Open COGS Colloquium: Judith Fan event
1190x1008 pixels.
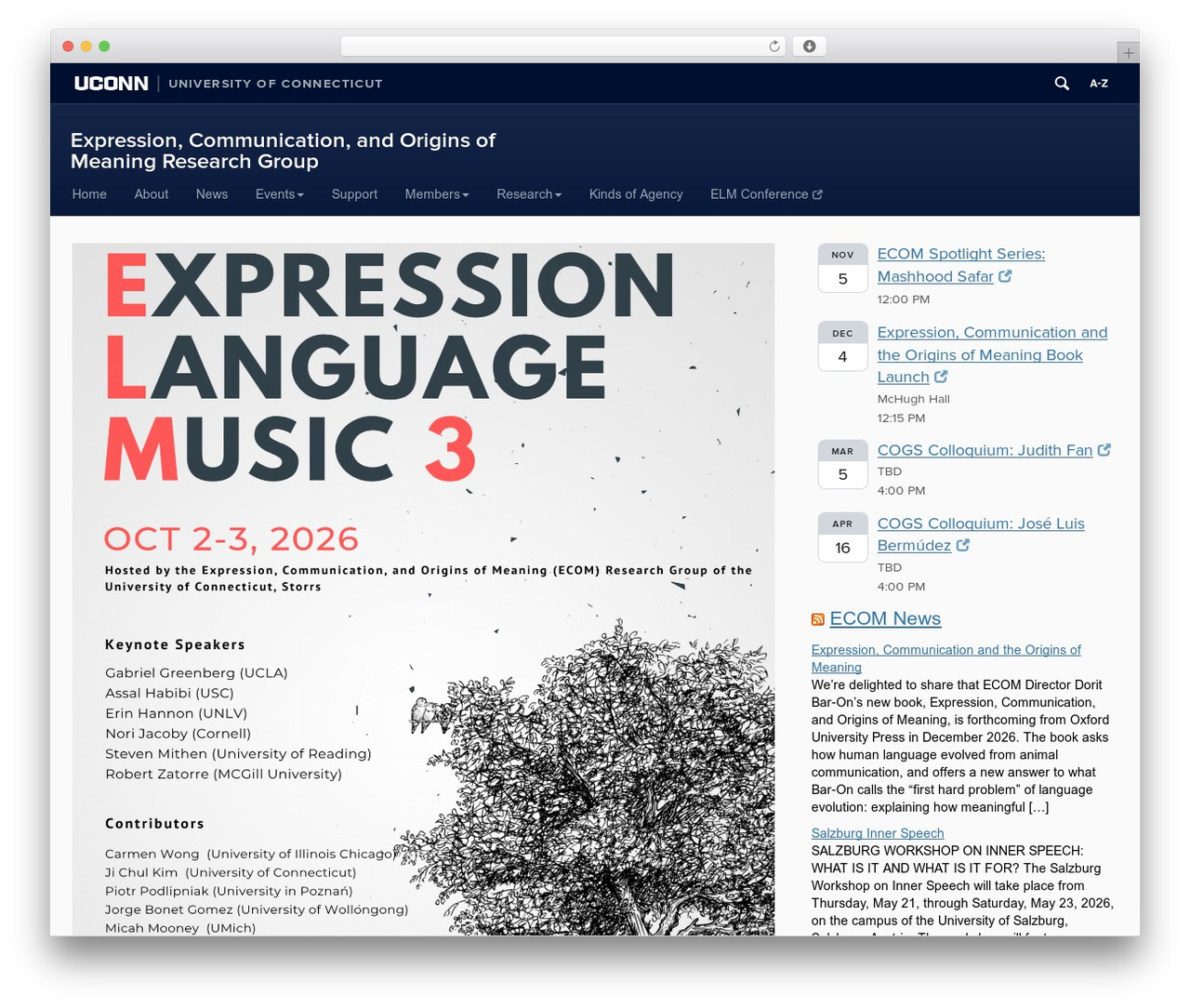(x=985, y=450)
